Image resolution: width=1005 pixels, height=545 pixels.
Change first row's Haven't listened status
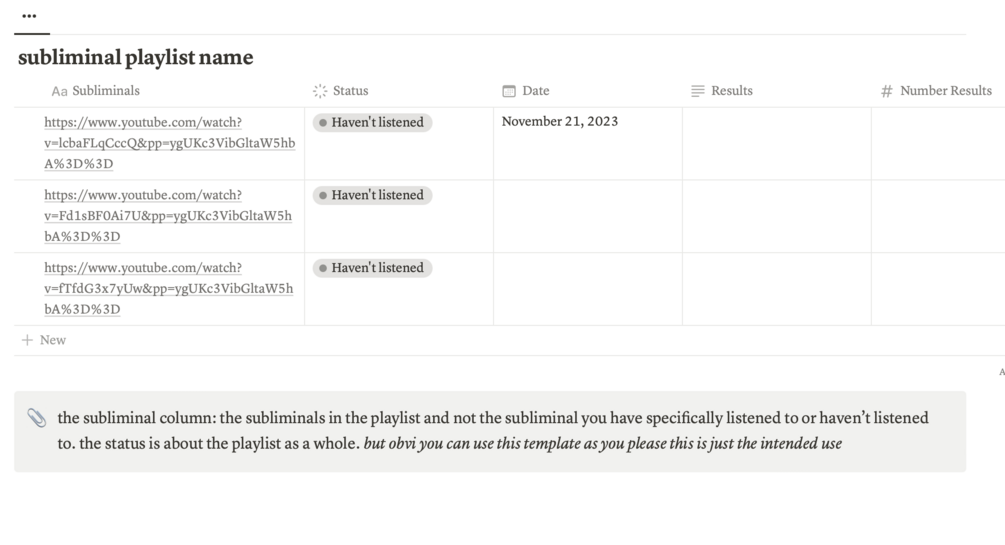coord(372,122)
